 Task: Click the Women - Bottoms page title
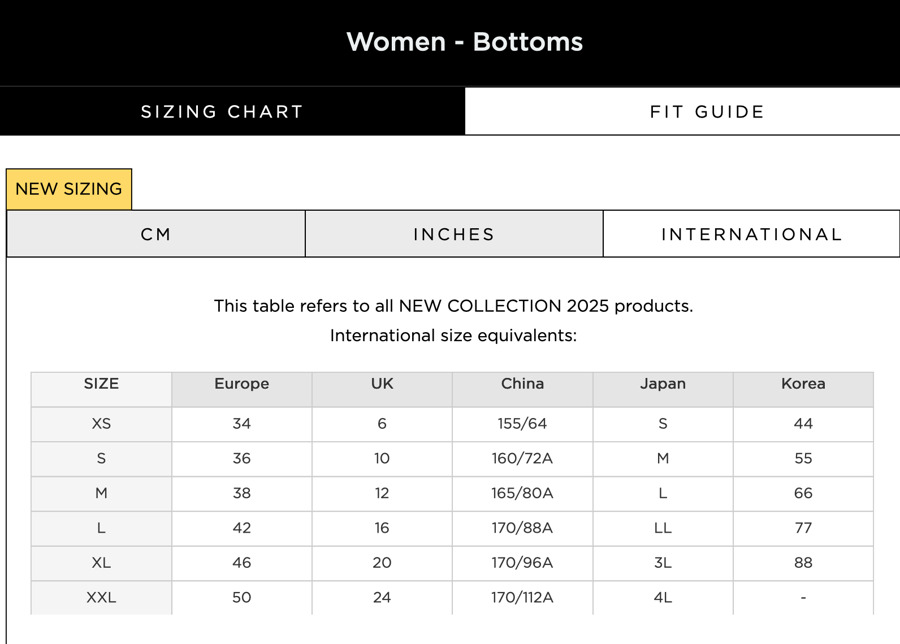[x=464, y=42]
